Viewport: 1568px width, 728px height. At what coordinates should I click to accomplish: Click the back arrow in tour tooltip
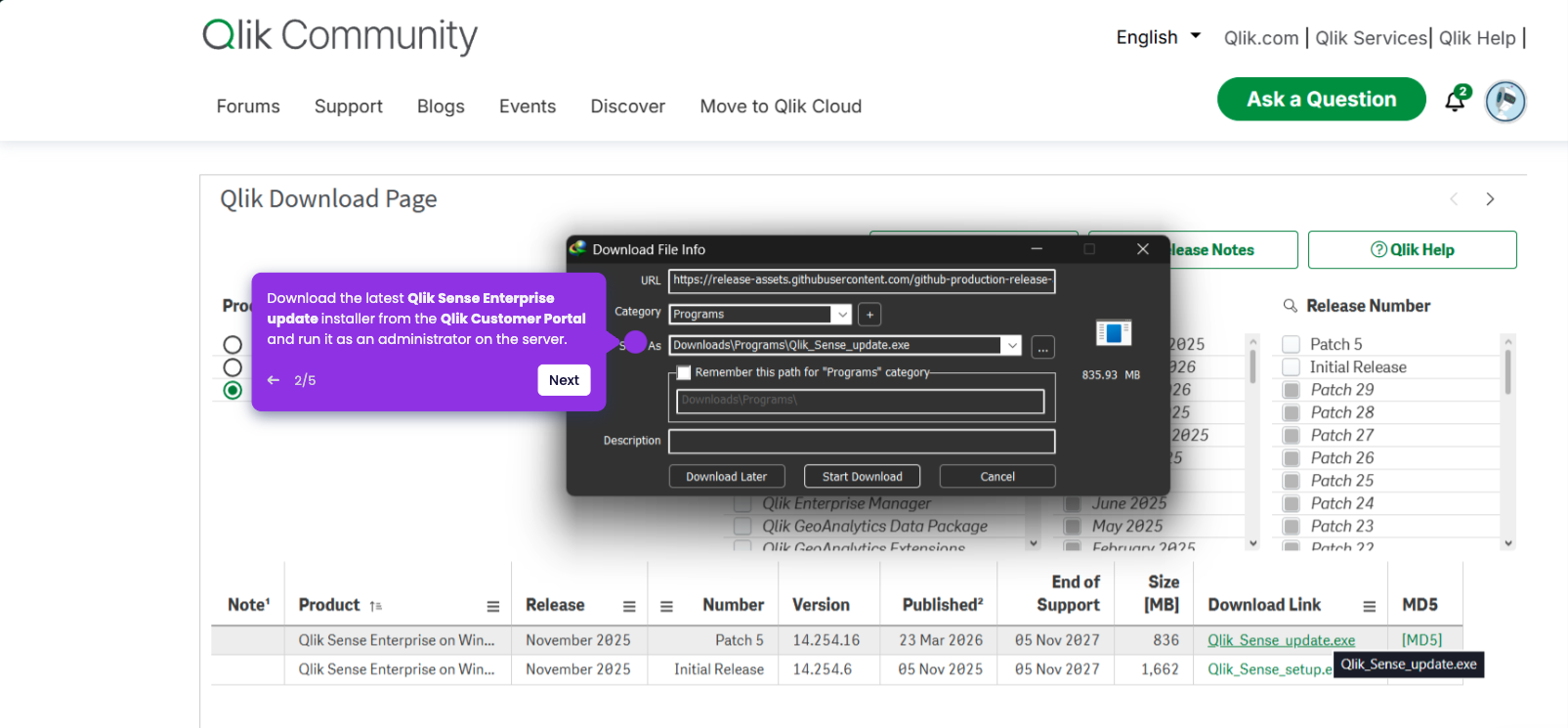274,380
